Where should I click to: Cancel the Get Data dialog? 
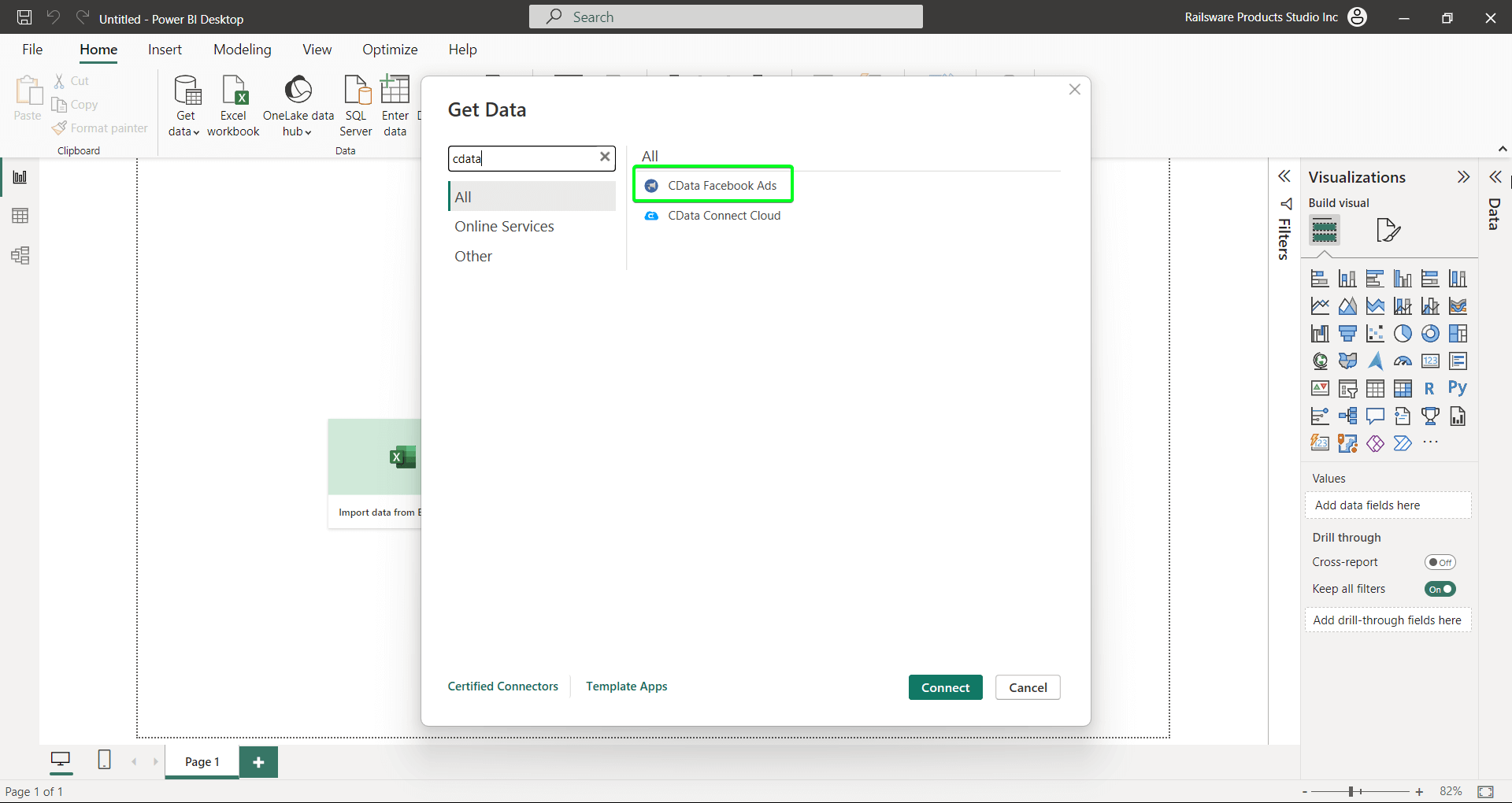(x=1028, y=687)
